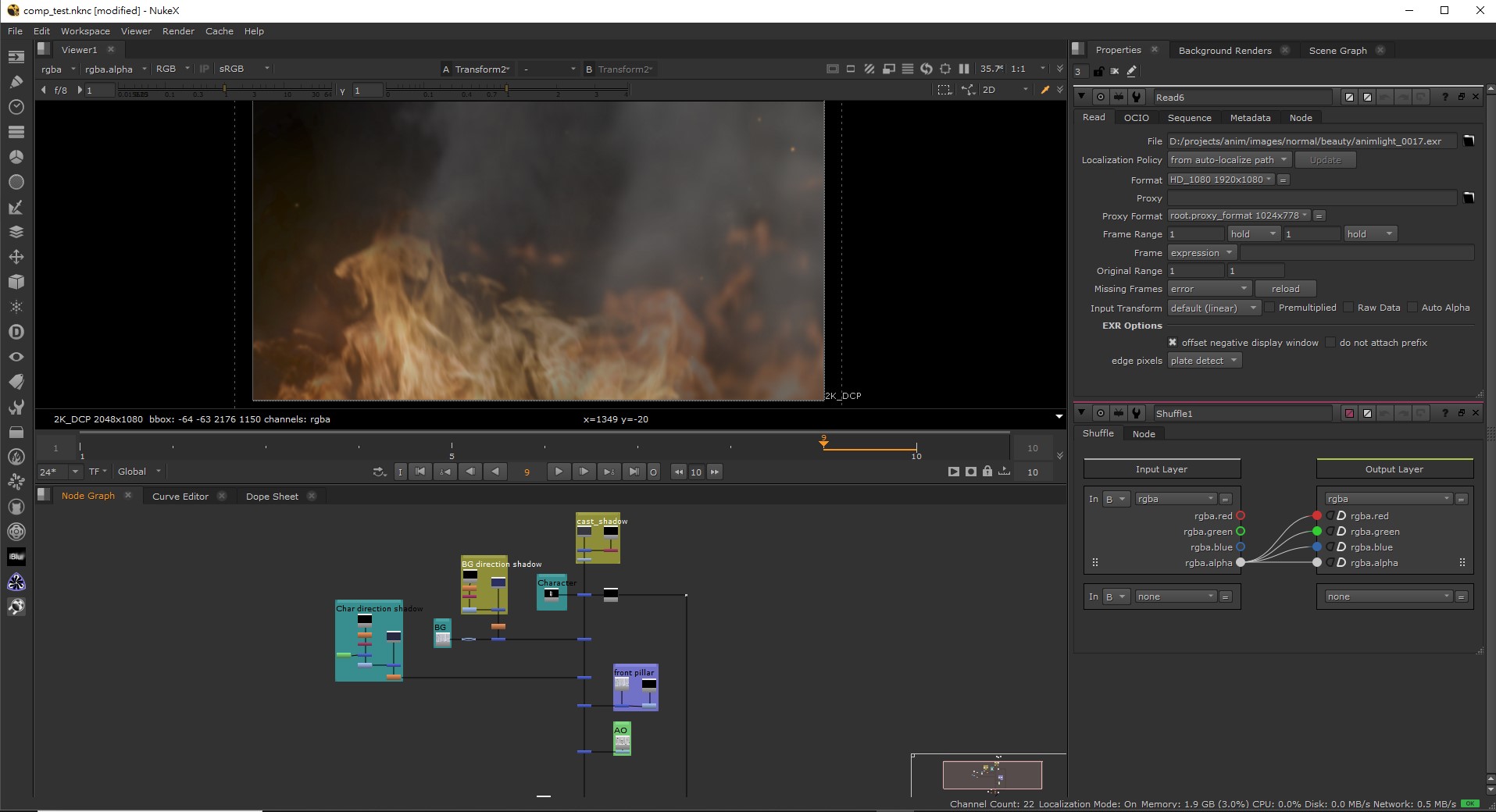This screenshot has width=1496, height=812.
Task: Enable the Auto Alpha checkbox
Action: pyautogui.click(x=1413, y=308)
